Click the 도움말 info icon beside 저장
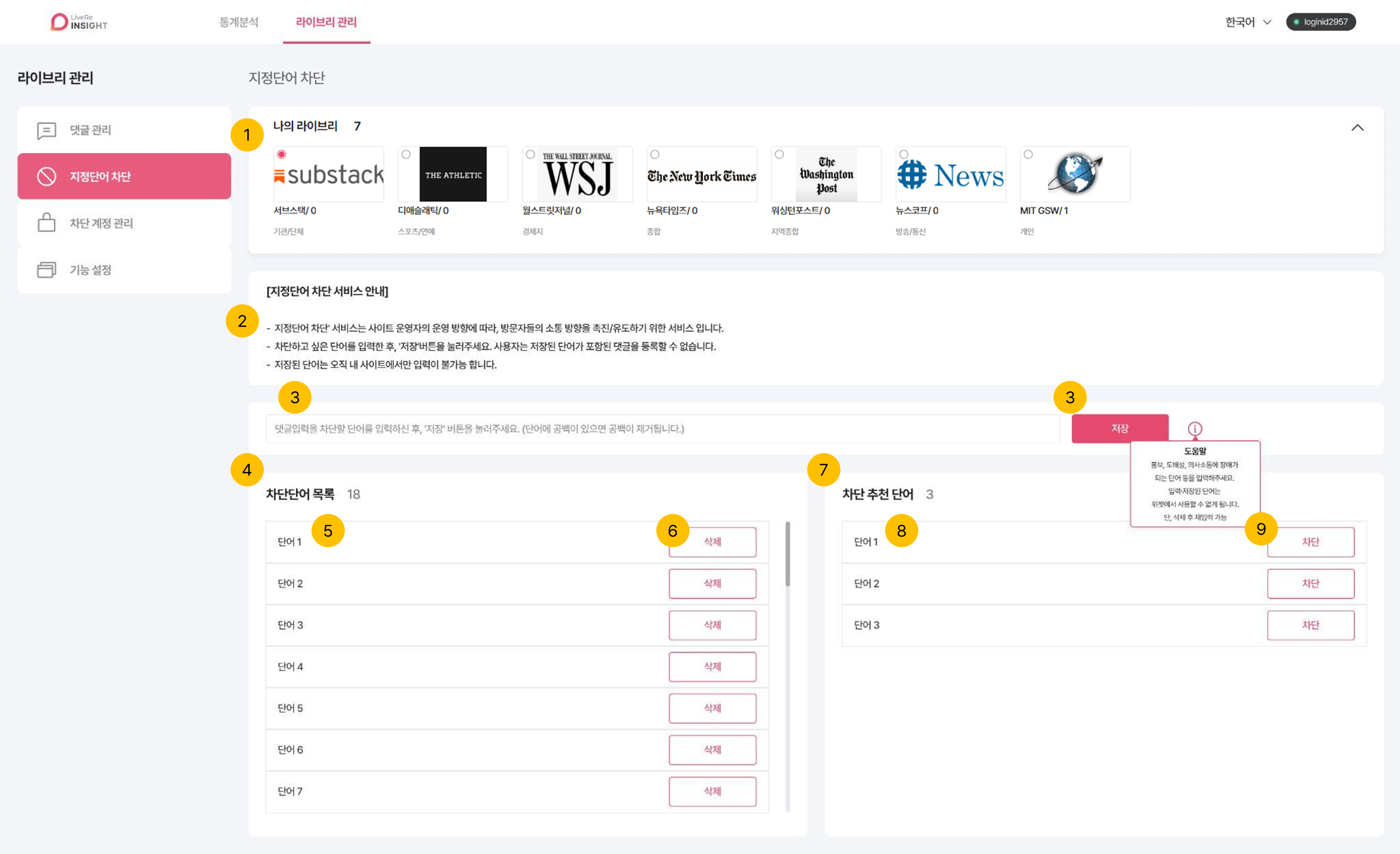The height and width of the screenshot is (854, 1400). tap(1194, 429)
